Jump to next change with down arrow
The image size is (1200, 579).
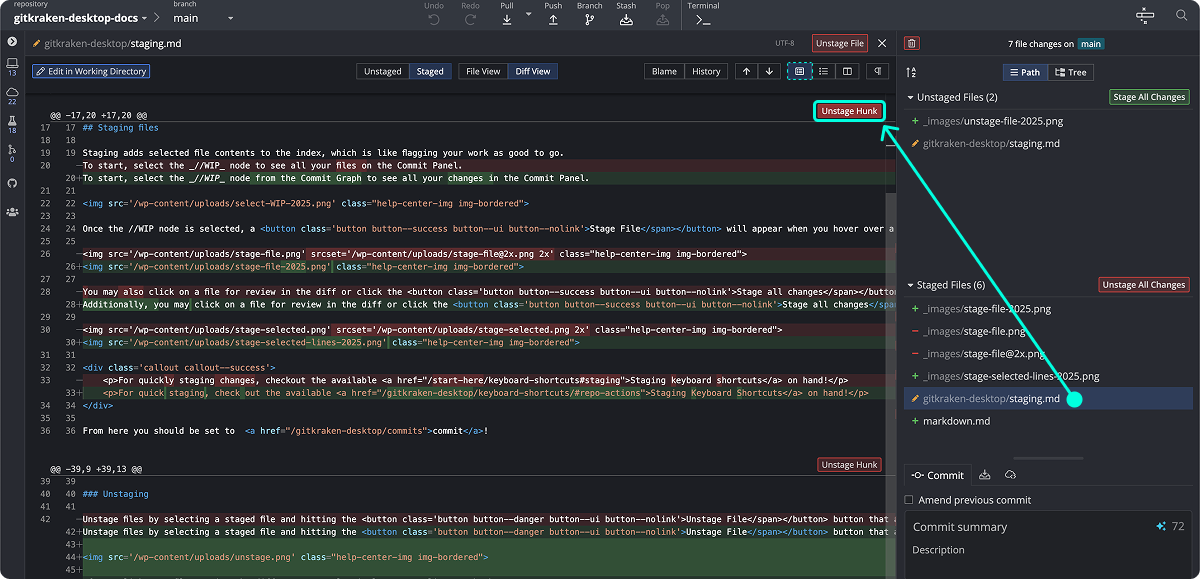coord(769,71)
